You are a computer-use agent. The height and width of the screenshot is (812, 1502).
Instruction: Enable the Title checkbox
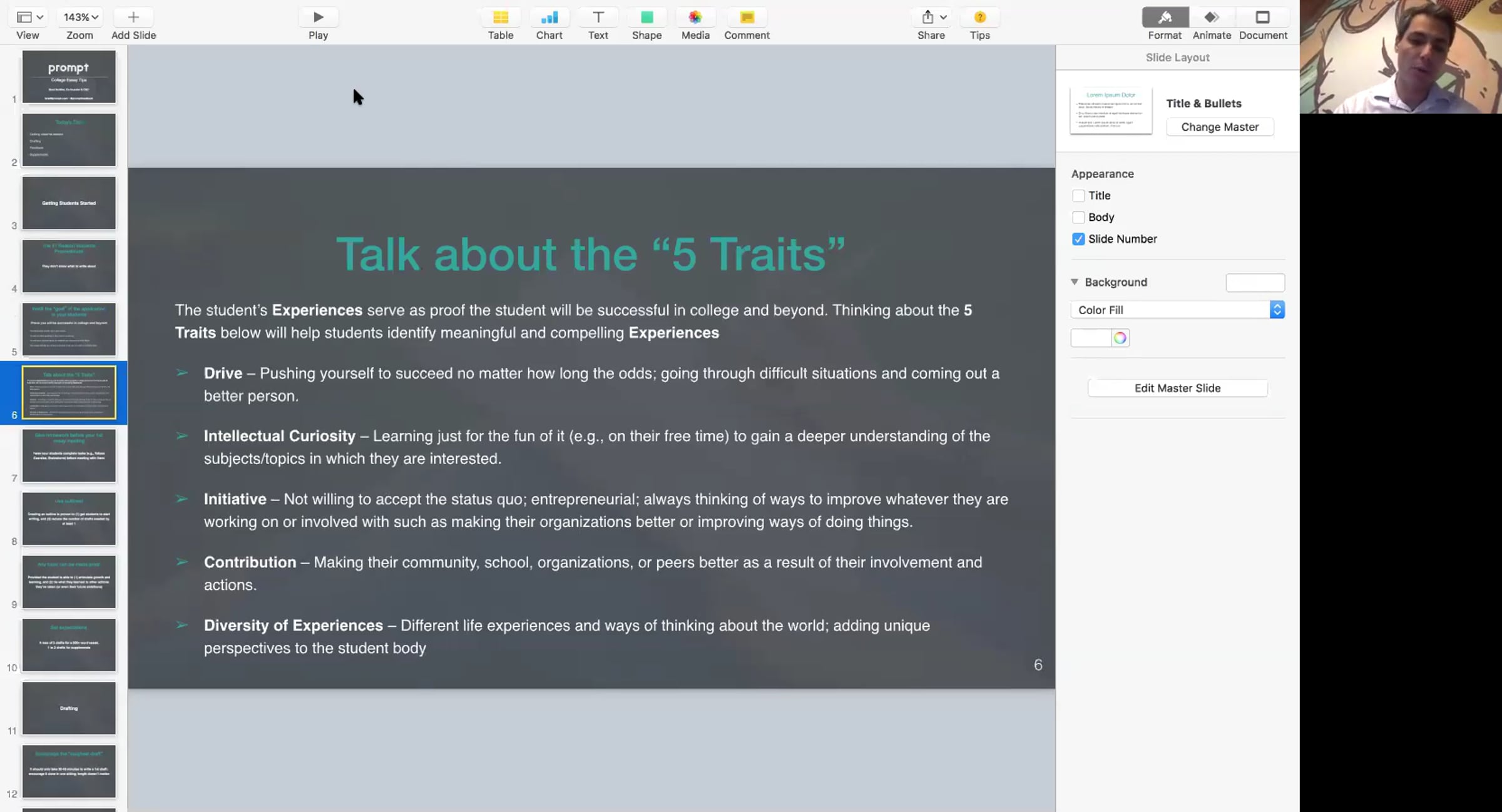1078,196
